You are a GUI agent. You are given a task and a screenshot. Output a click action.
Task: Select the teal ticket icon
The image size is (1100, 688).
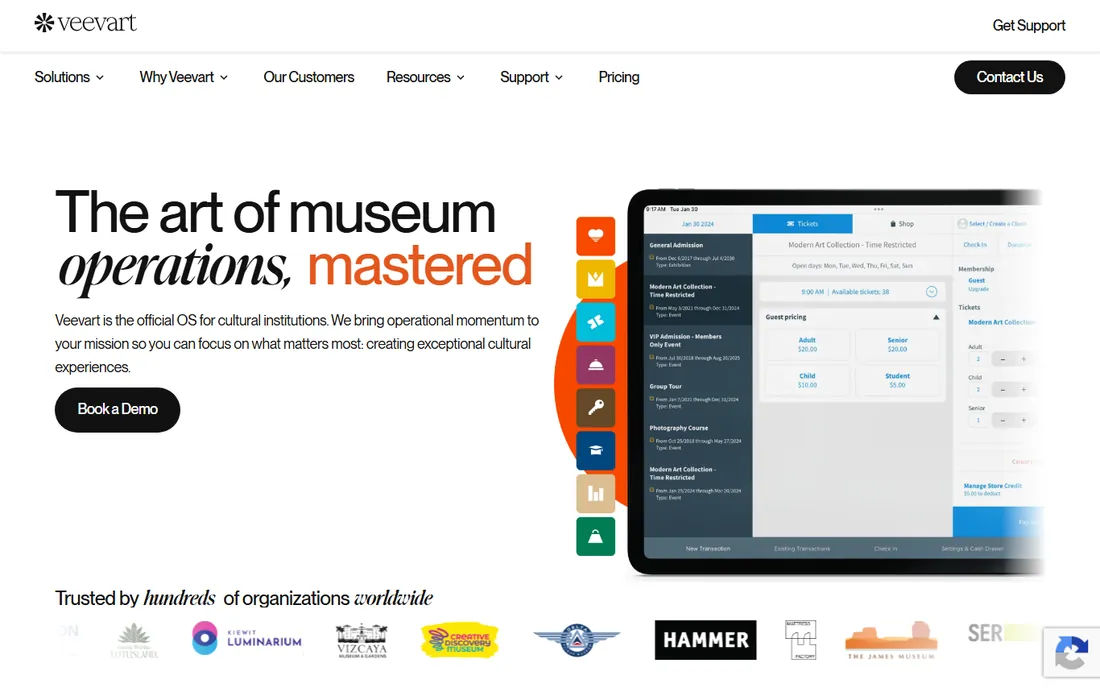coord(596,322)
